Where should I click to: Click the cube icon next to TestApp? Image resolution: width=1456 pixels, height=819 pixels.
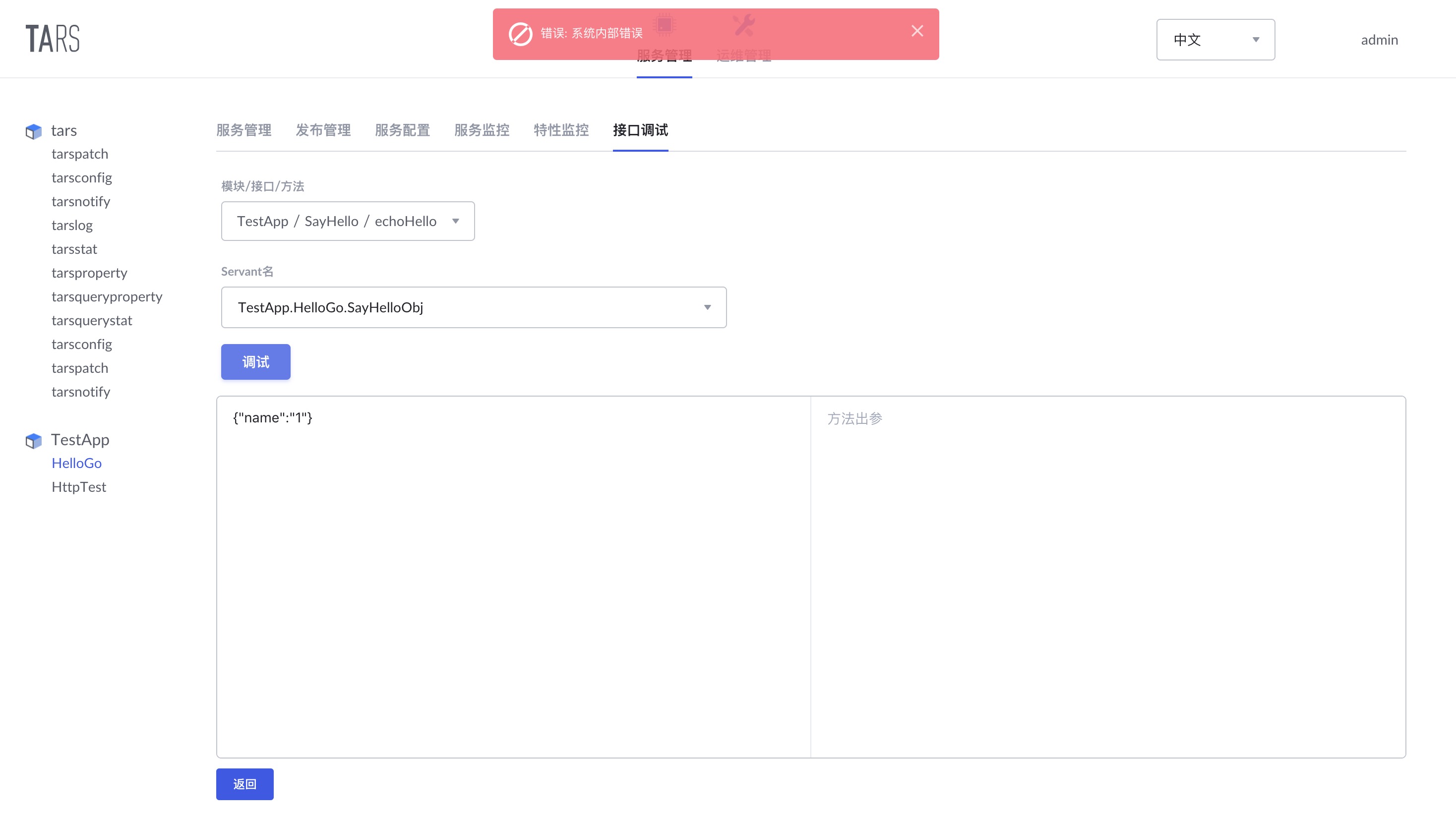[34, 440]
